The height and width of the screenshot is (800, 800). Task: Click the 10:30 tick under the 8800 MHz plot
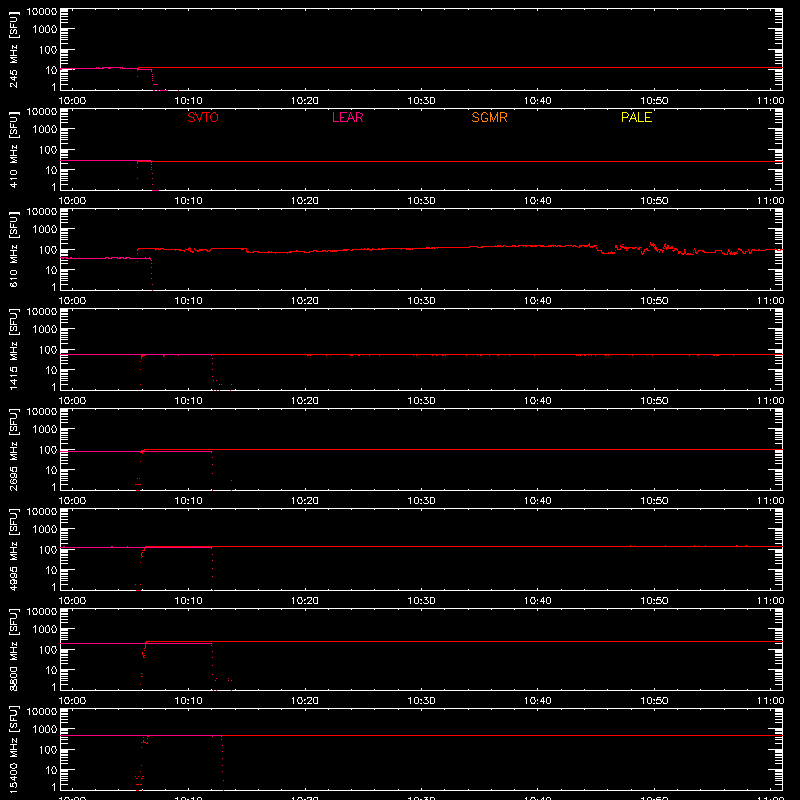click(421, 701)
